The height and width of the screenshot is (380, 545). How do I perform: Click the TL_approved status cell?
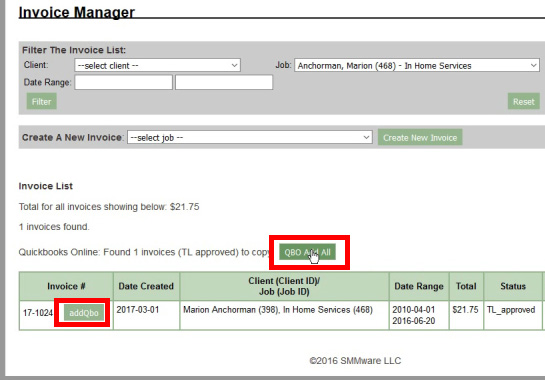pos(513,315)
